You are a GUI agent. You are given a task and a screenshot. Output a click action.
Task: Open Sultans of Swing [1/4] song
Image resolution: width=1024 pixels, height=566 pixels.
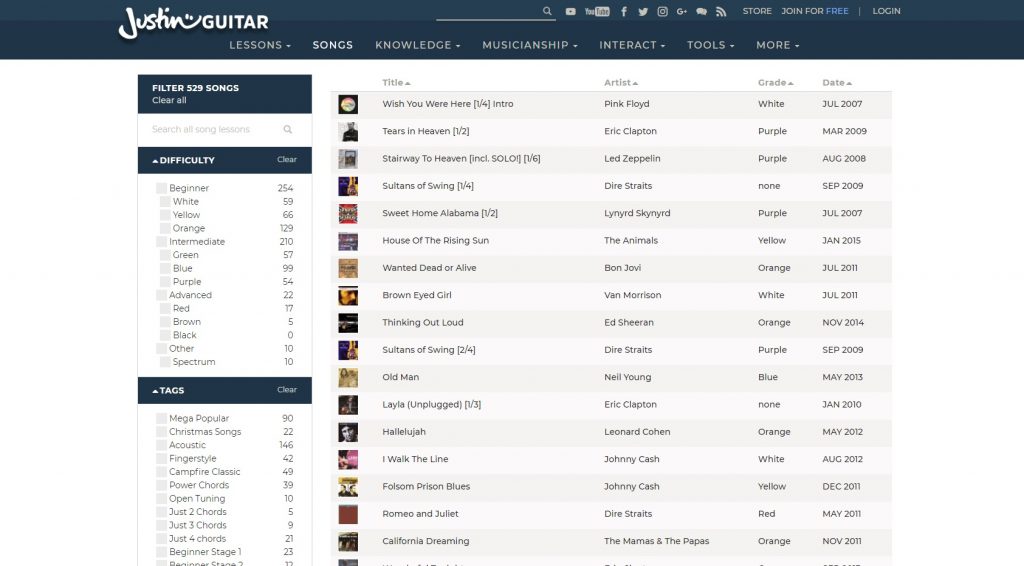click(428, 186)
